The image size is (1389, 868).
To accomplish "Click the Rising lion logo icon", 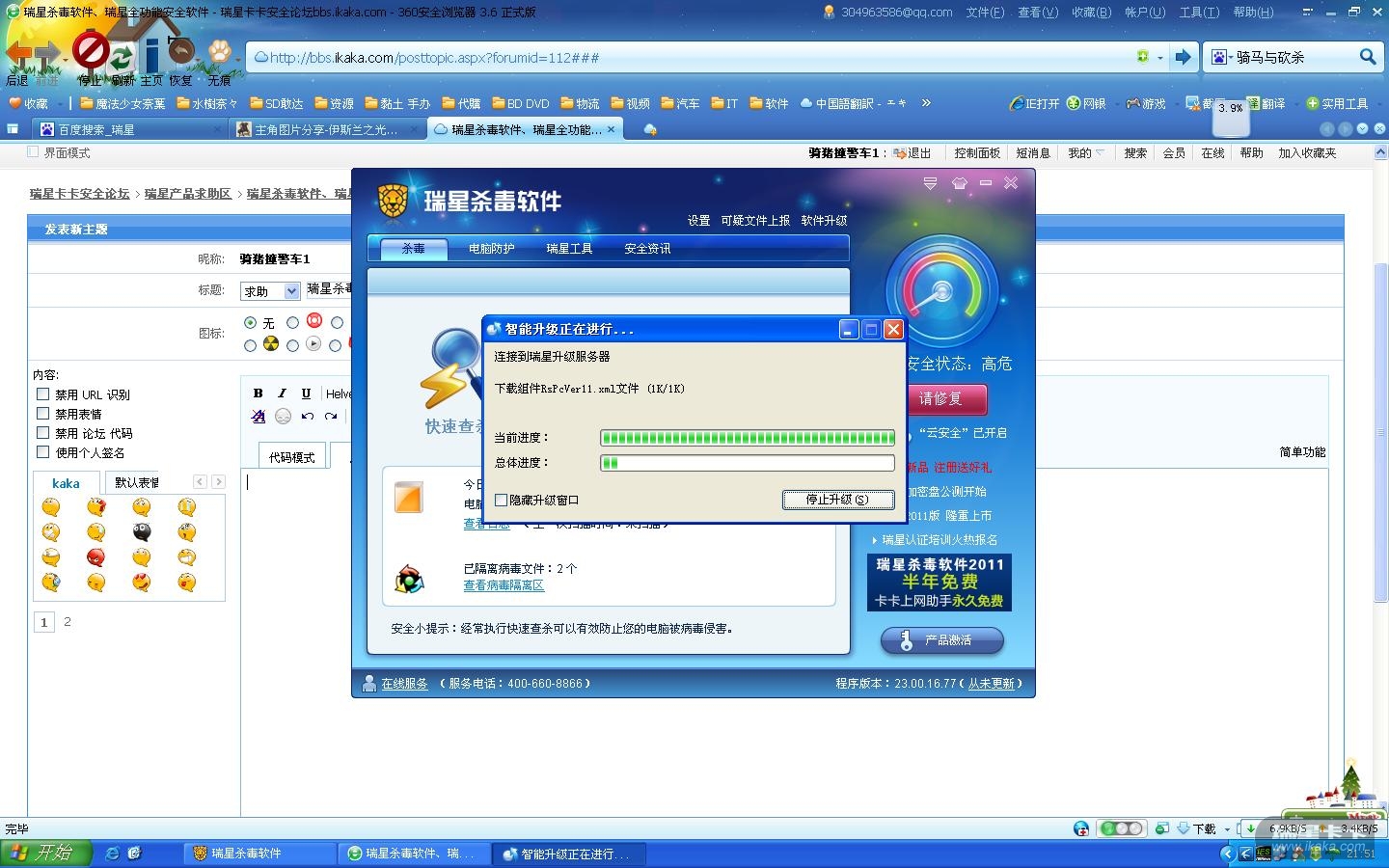I will [393, 201].
